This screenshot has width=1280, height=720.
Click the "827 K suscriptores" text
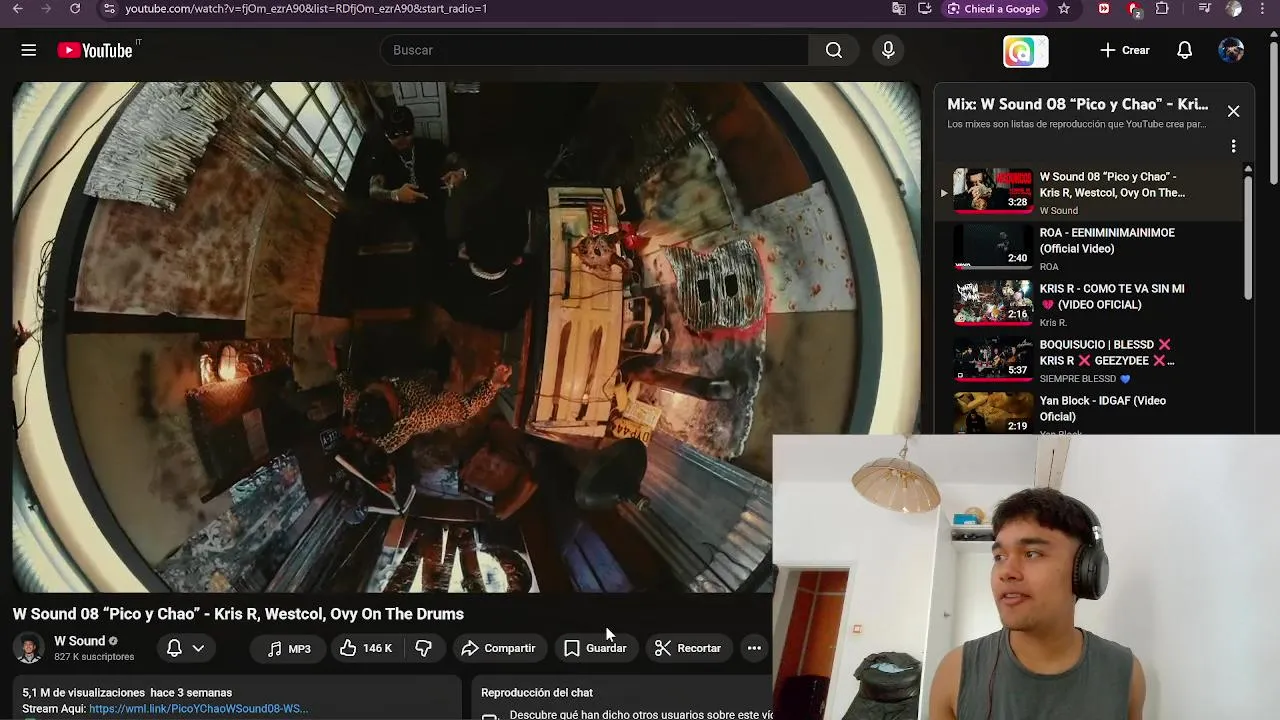tap(94, 657)
